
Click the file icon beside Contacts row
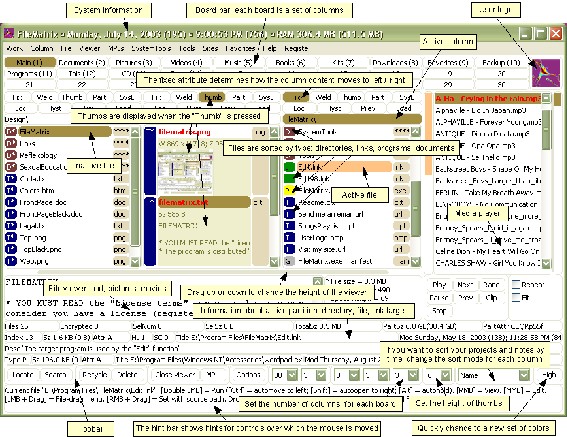[x=11, y=179]
